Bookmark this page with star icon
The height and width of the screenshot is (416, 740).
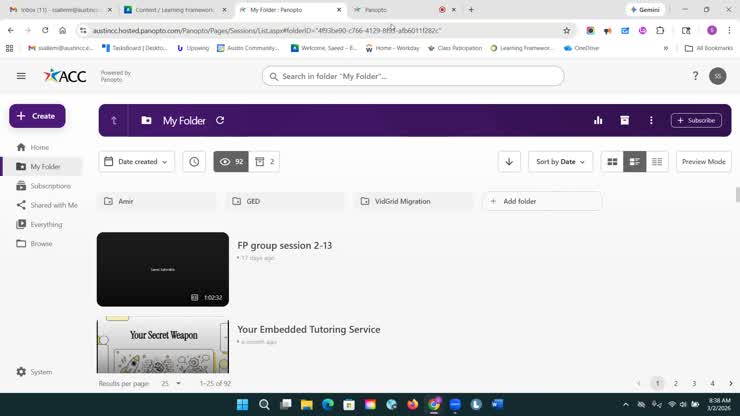click(x=567, y=31)
